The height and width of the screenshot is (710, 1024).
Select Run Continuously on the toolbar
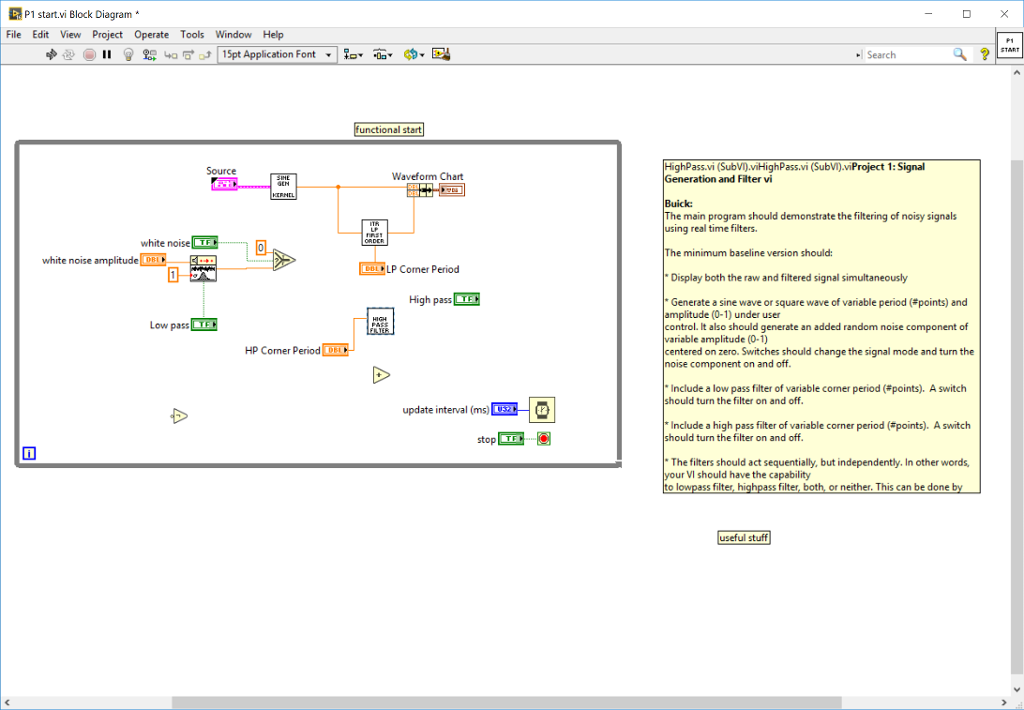68,54
